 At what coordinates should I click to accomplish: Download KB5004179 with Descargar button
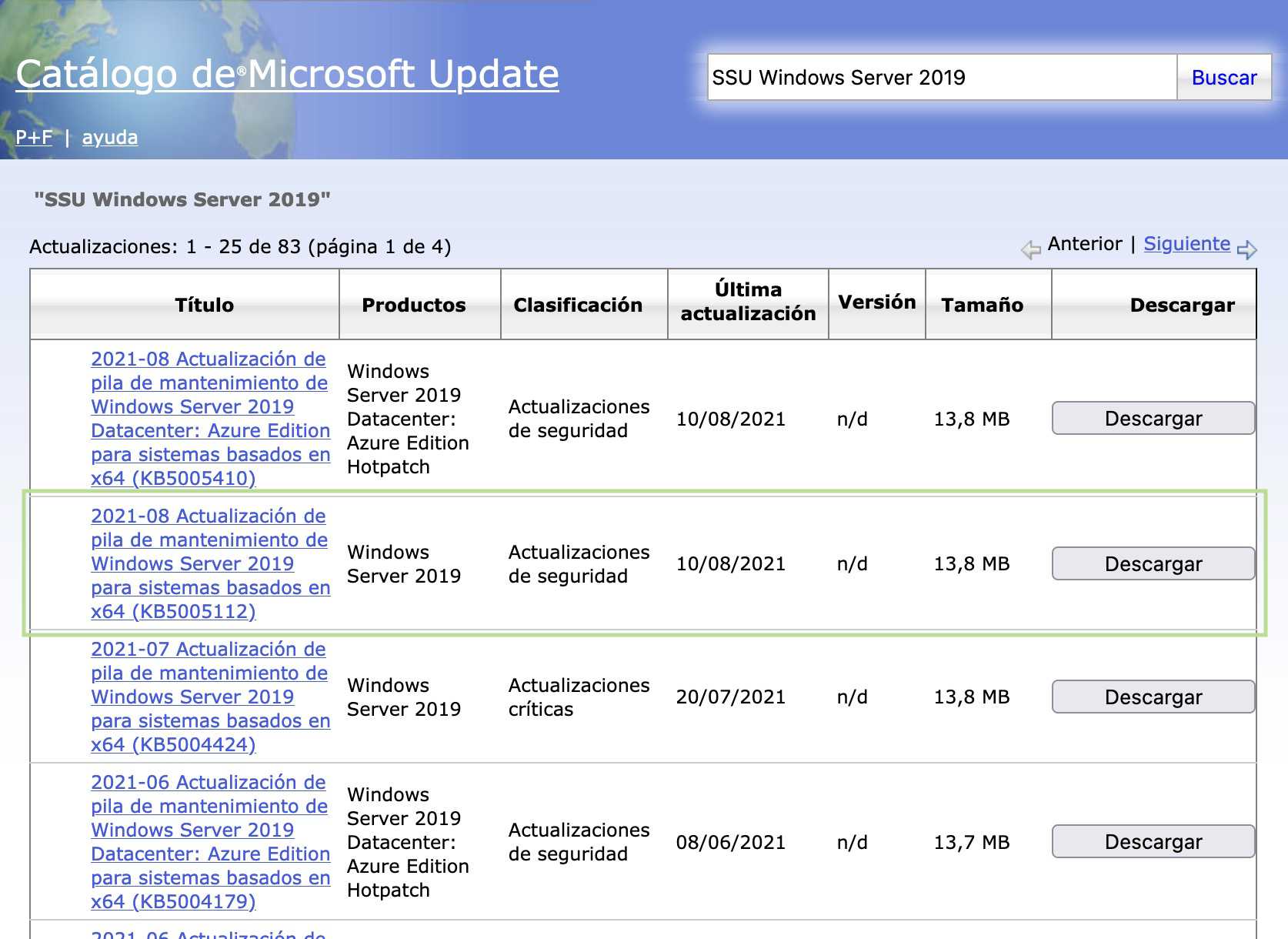1153,841
